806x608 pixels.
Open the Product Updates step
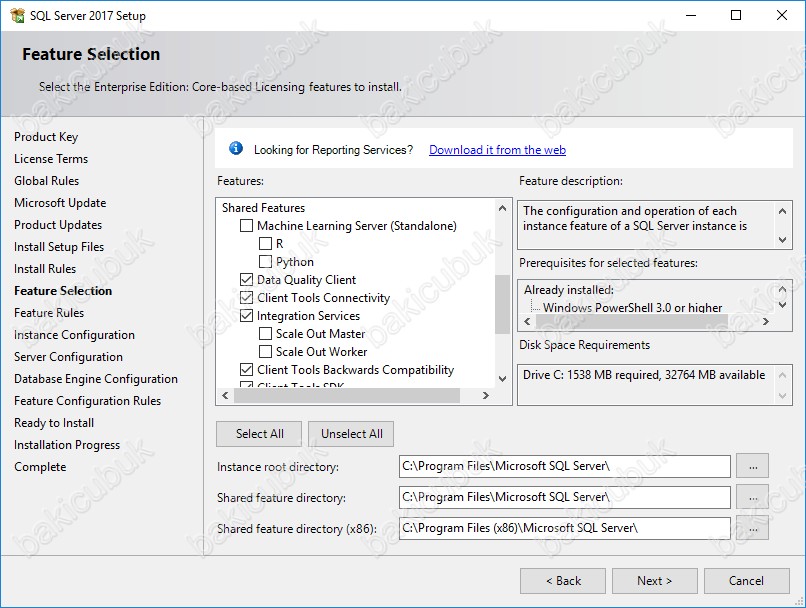58,225
